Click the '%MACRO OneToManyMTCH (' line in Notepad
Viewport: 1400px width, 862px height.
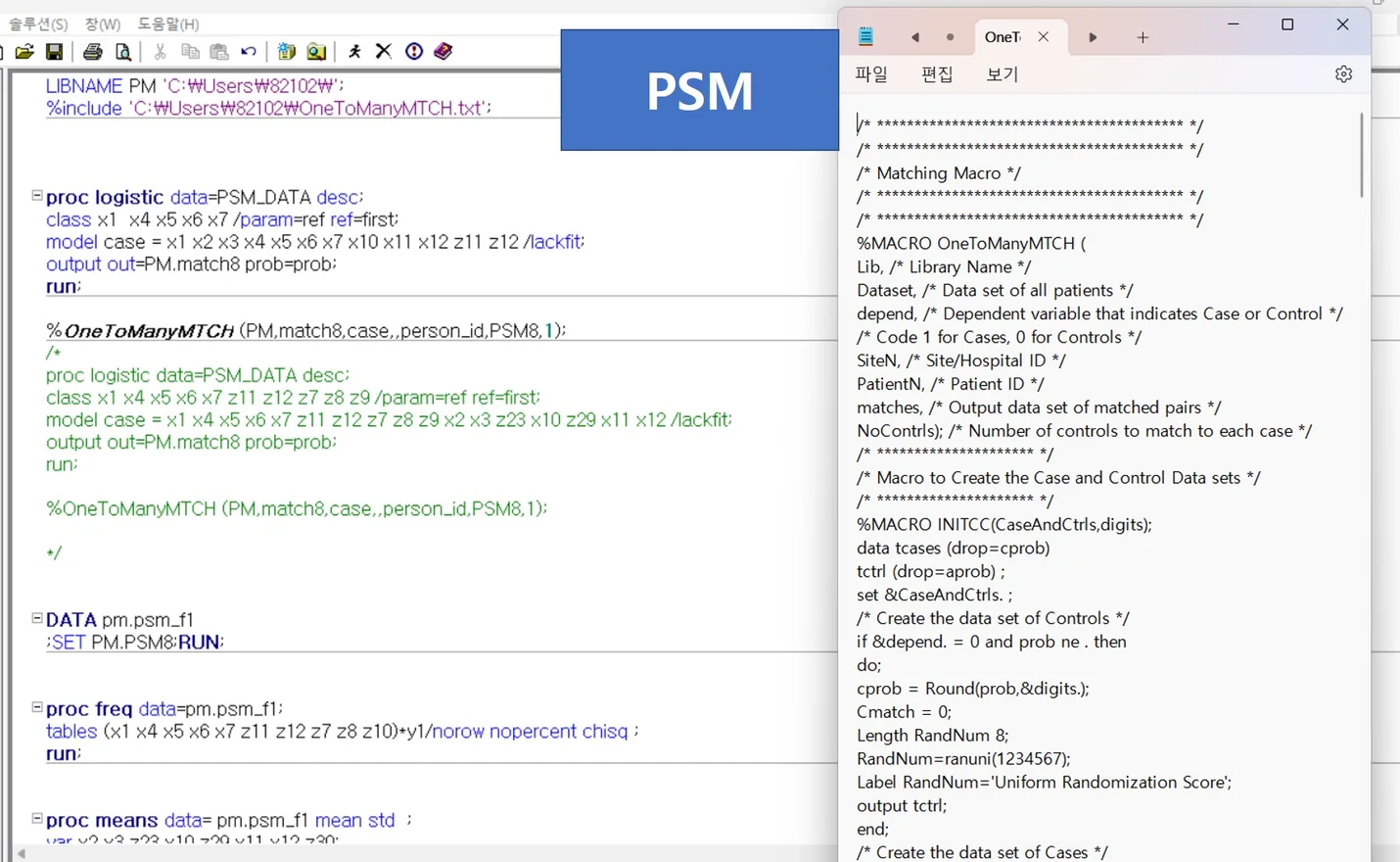[971, 244]
